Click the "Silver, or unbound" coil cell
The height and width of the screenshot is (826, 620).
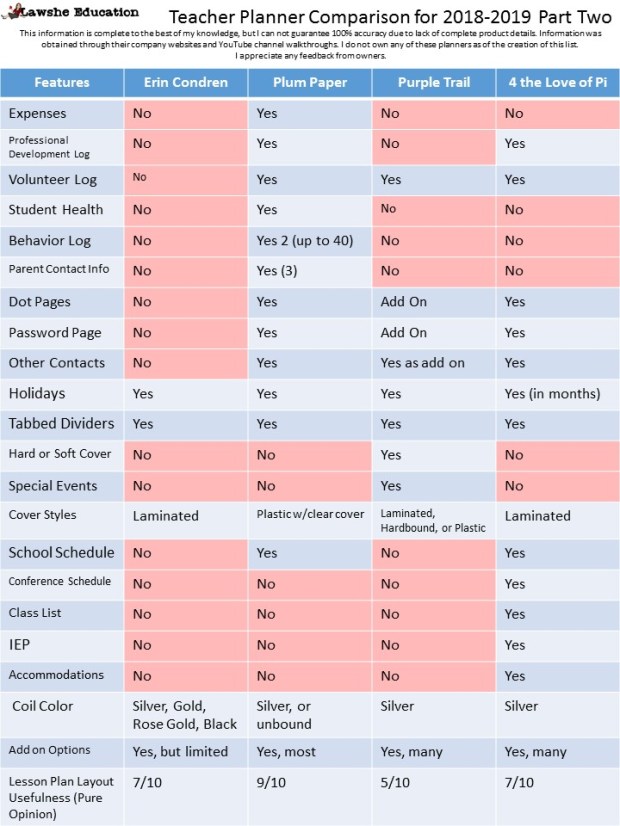(285, 715)
